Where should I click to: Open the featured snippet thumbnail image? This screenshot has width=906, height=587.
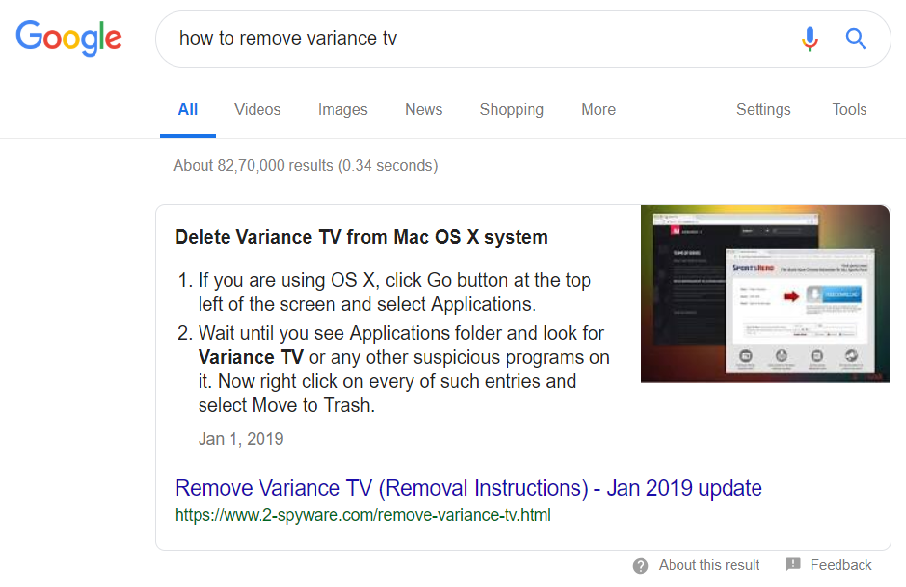pos(765,294)
